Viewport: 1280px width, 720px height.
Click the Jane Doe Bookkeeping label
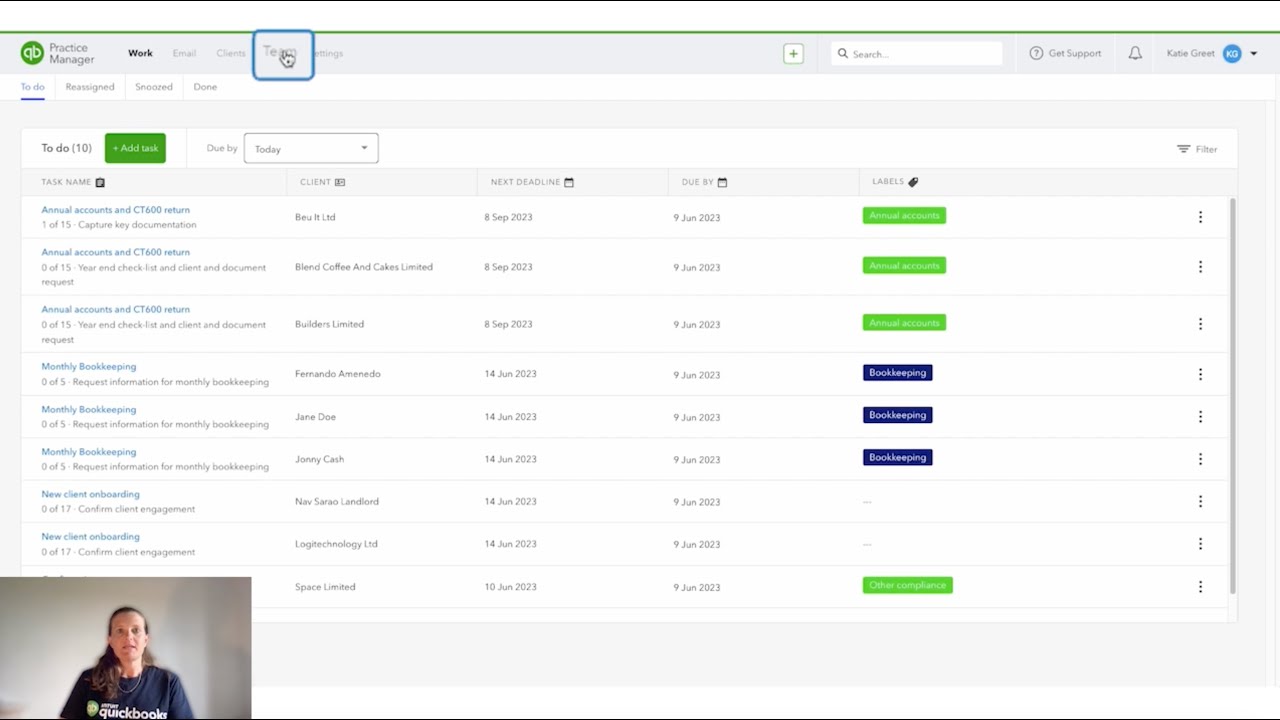coord(897,414)
